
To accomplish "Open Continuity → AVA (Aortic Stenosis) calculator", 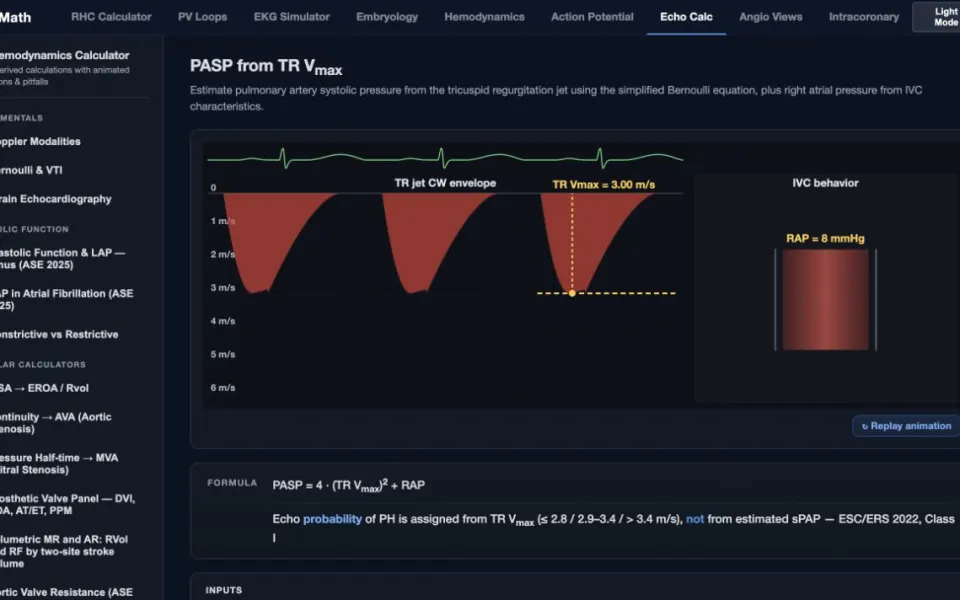I will (55, 423).
